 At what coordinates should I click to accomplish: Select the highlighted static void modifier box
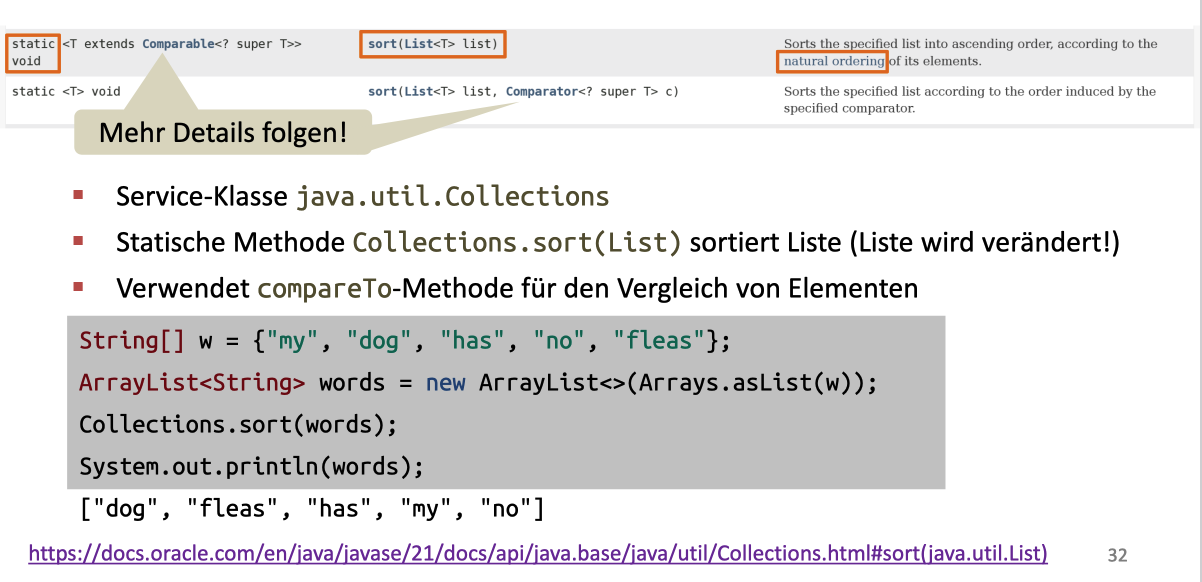pos(33,52)
